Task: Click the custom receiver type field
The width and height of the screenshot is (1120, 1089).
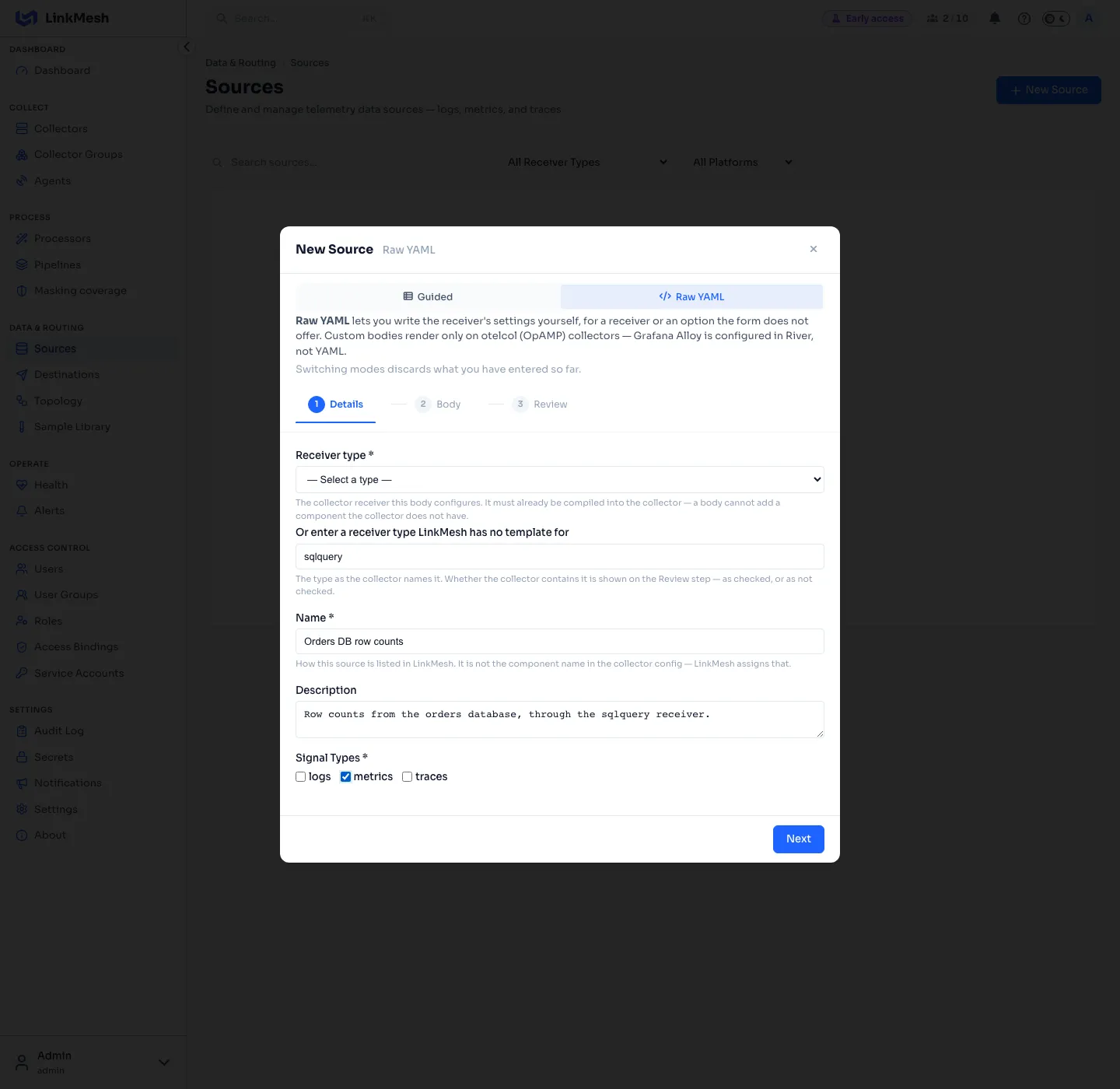Action: 560,556
